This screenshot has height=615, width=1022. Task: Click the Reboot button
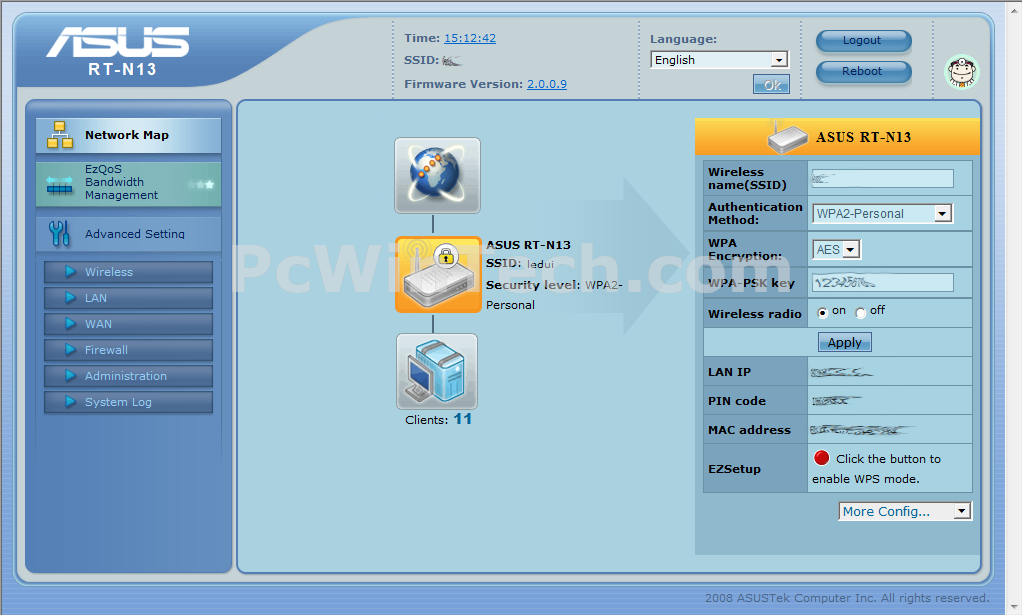coord(863,71)
